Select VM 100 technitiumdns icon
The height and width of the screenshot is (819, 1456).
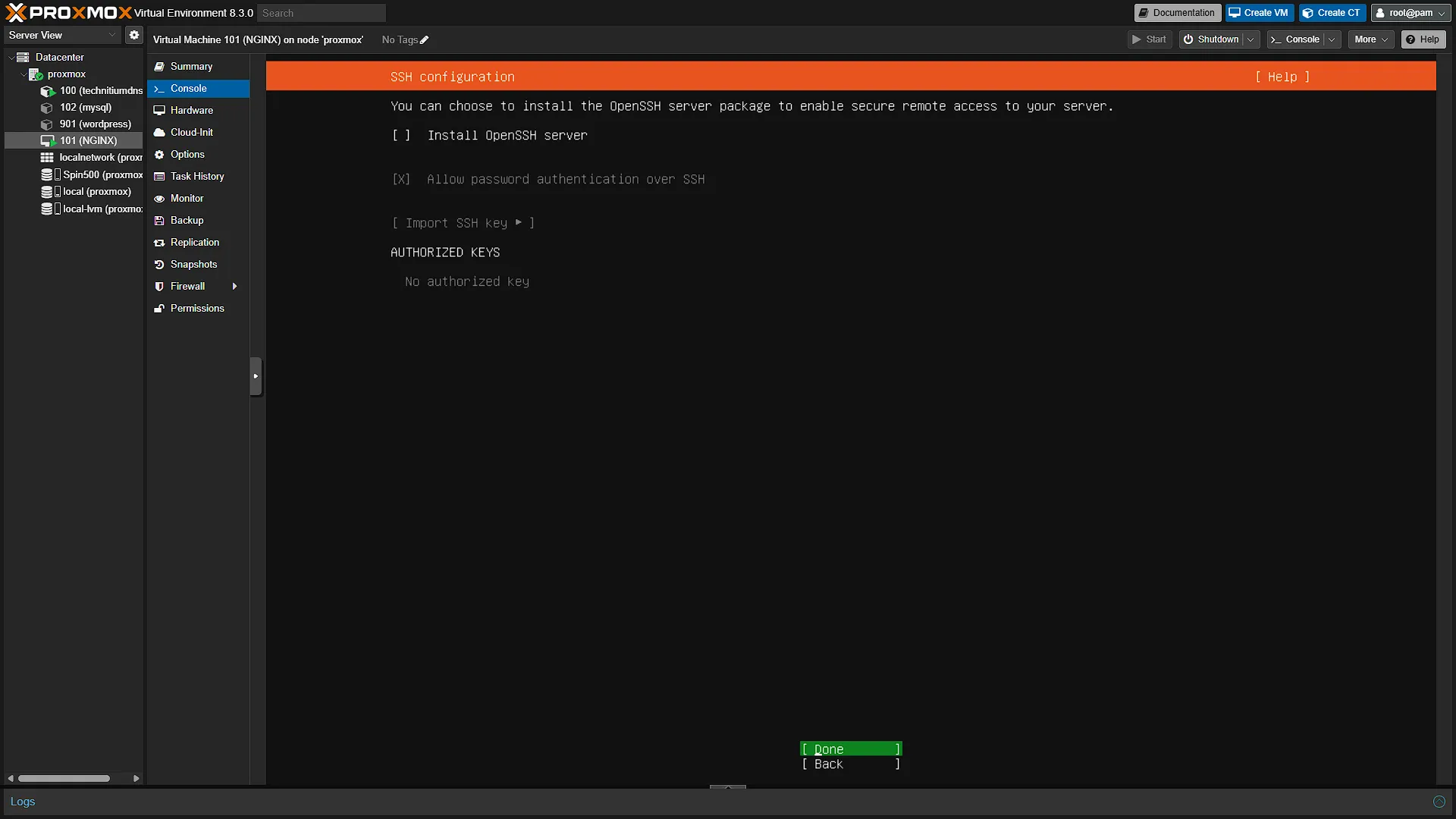click(x=47, y=91)
